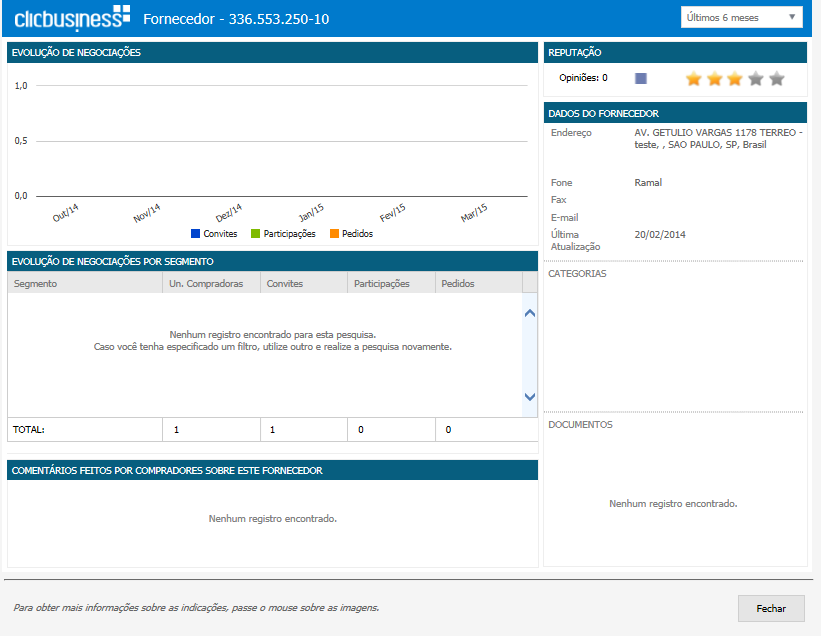
Task: Click the Fornecedor - 336.553.250-10 title
Action: pyautogui.click(x=236, y=19)
